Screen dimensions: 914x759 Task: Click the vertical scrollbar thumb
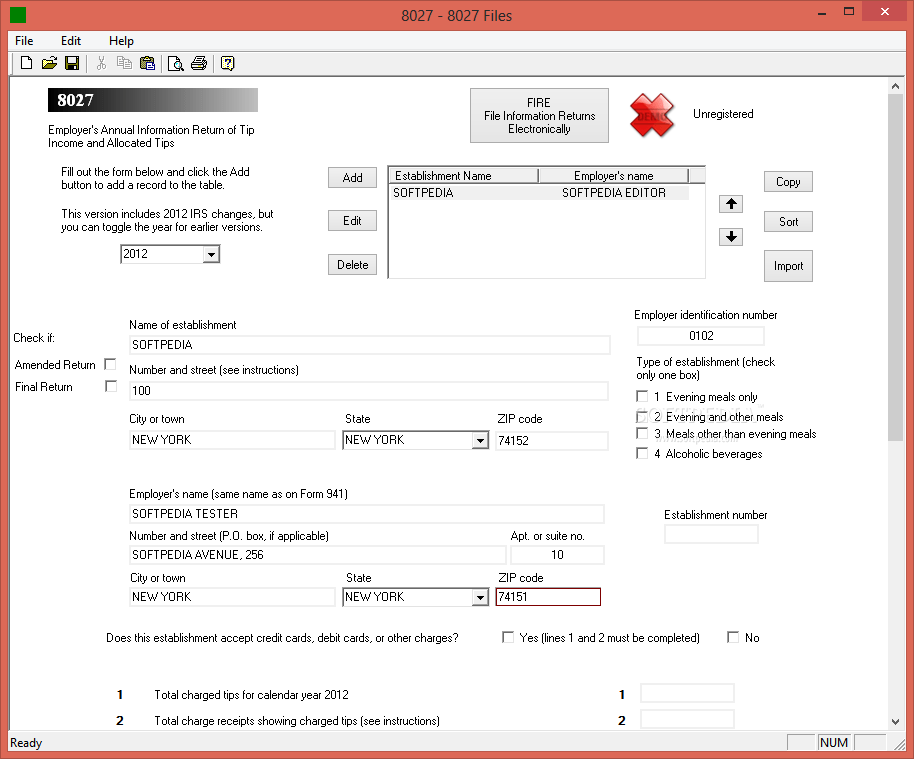[x=895, y=268]
